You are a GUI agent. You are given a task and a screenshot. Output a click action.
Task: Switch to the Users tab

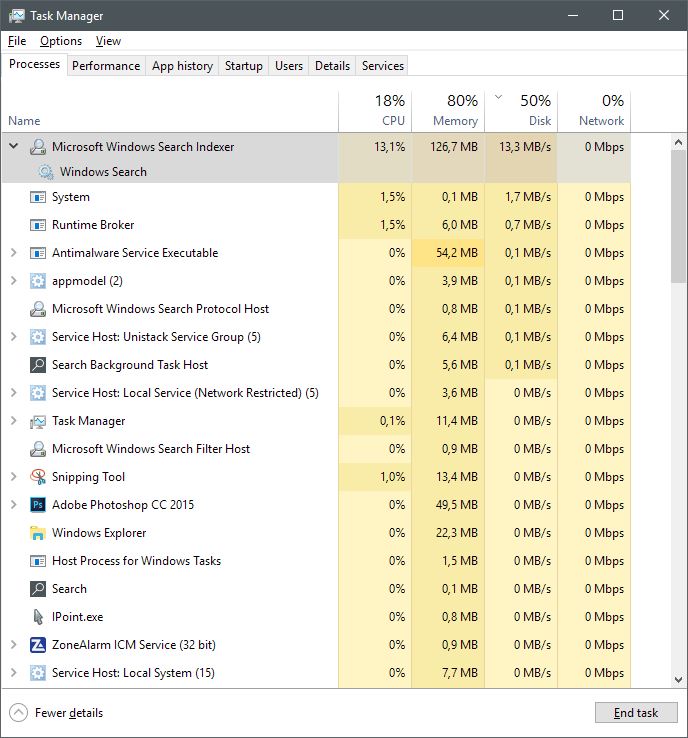coord(288,66)
